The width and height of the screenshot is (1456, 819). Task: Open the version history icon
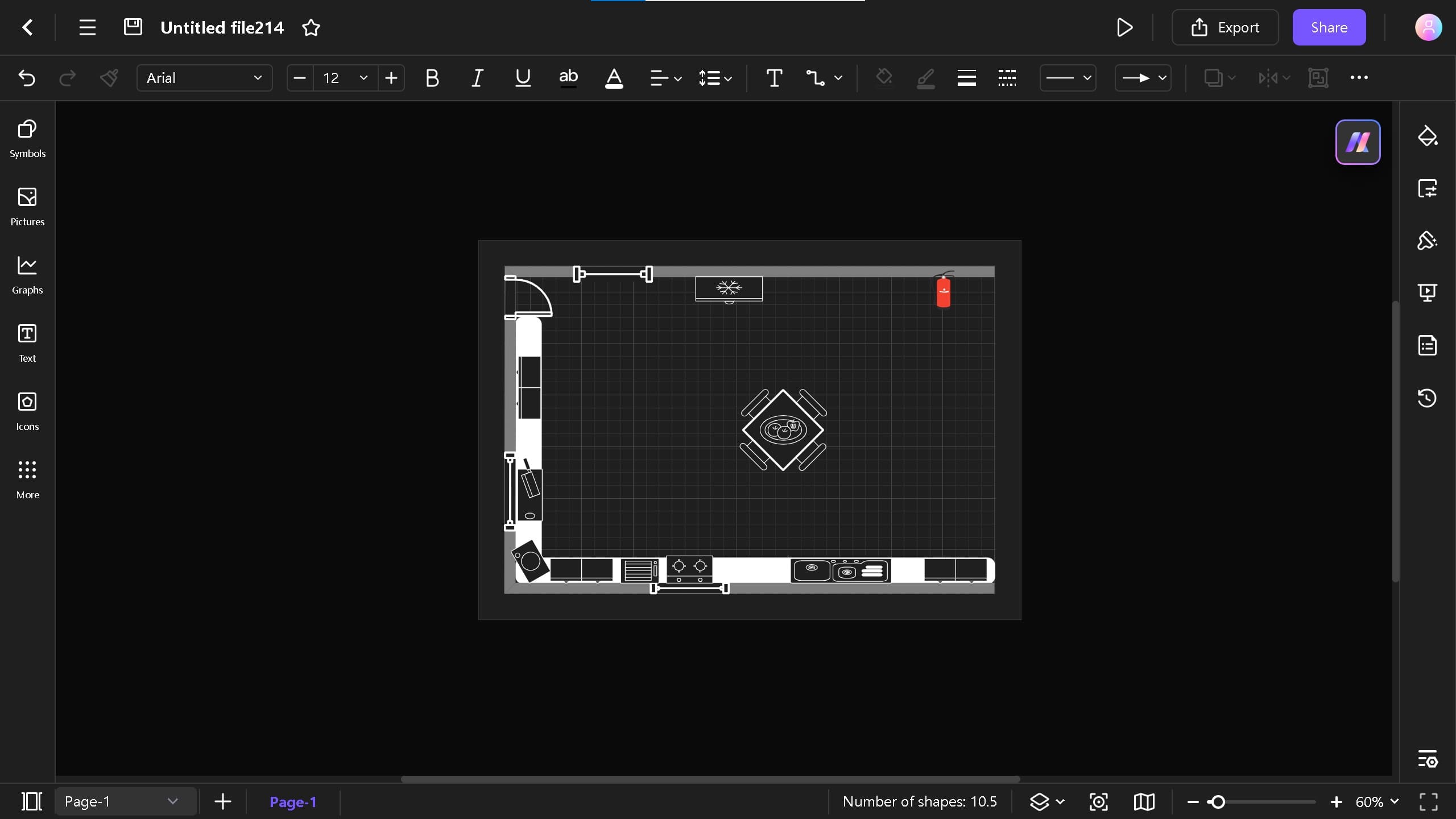1427,398
